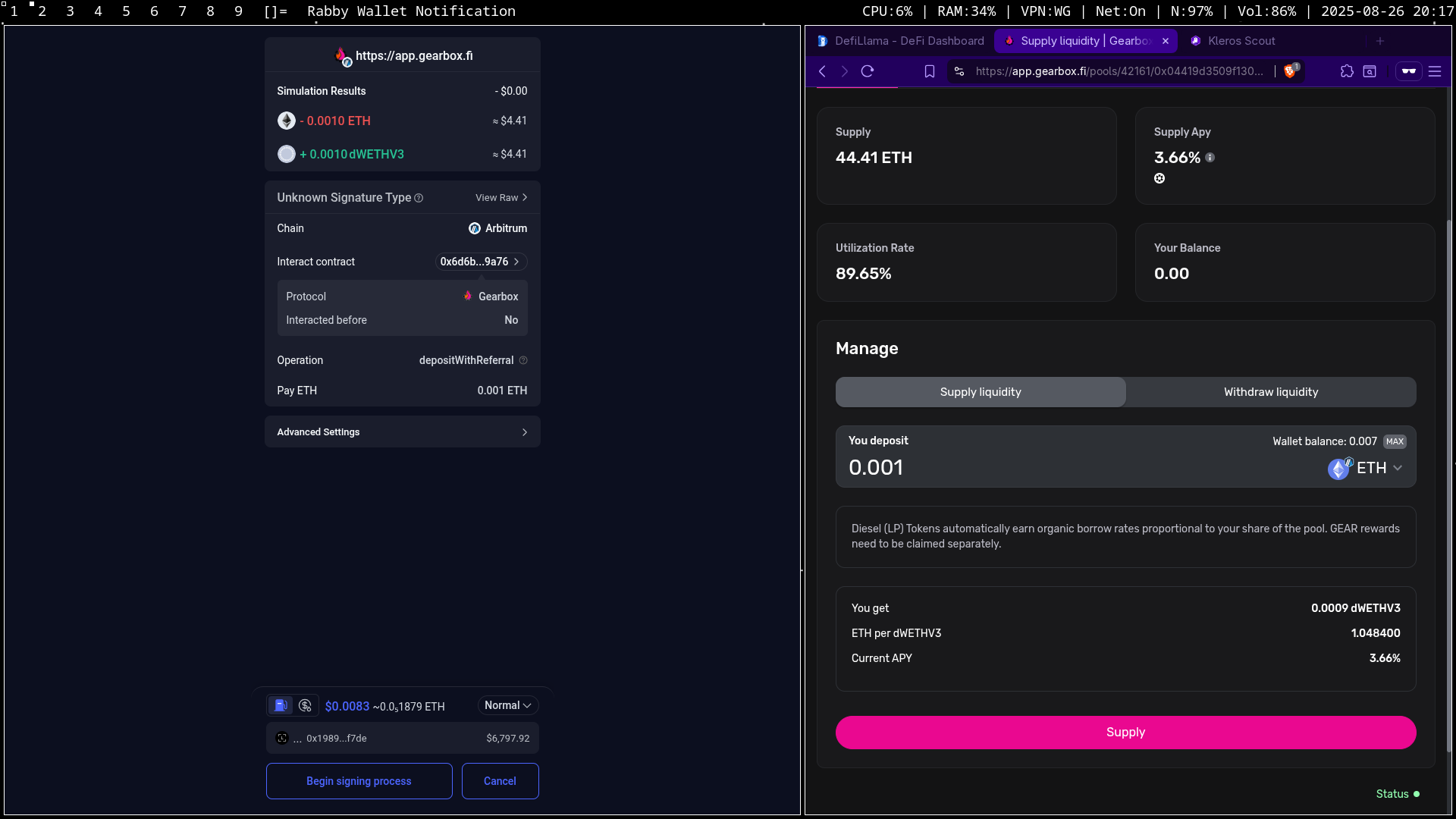Click the address bar URL field

coord(1119,71)
